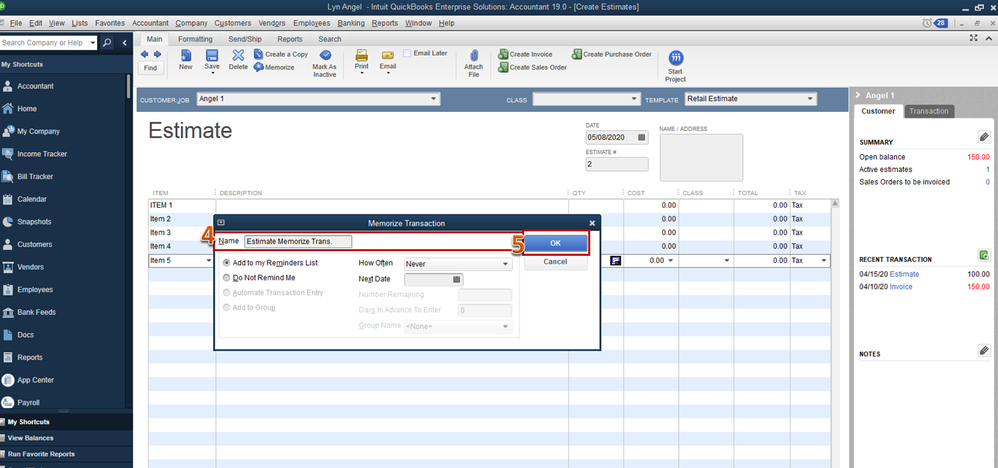Click the memorized transaction Name field
Image resolution: width=998 pixels, height=468 pixels.
pyautogui.click(x=298, y=241)
